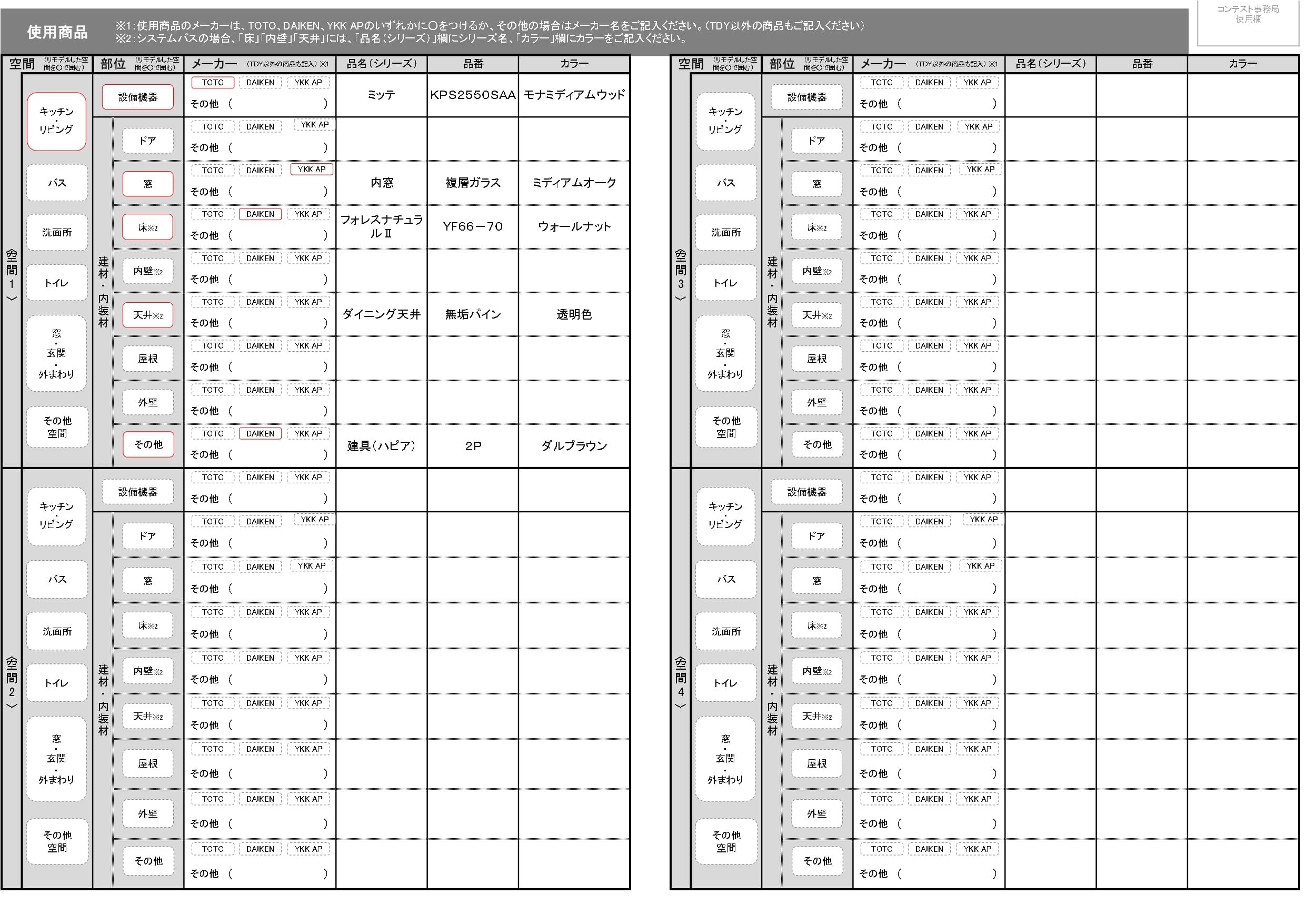Toggle the 屋根 part box in 空間2
This screenshot has width=1306, height=924.
148,764
